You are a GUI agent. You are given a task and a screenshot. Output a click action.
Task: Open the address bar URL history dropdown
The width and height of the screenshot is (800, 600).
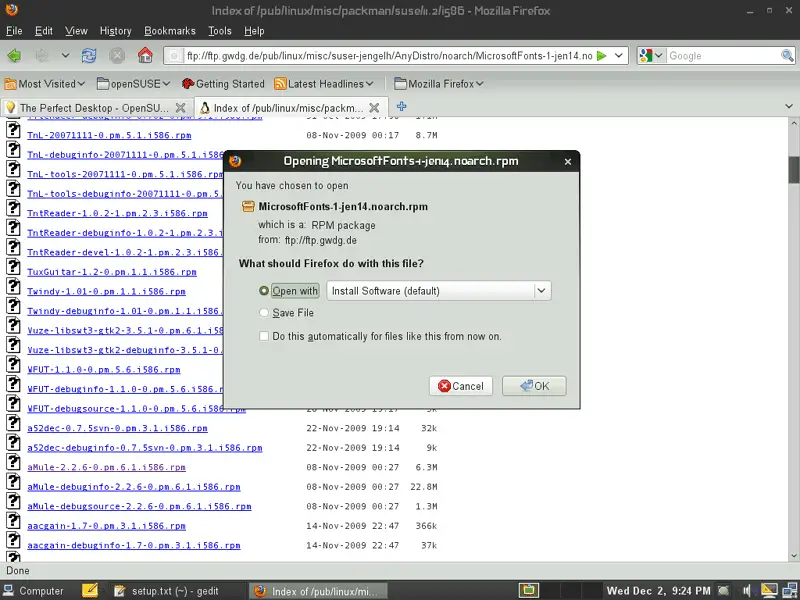(x=618, y=56)
